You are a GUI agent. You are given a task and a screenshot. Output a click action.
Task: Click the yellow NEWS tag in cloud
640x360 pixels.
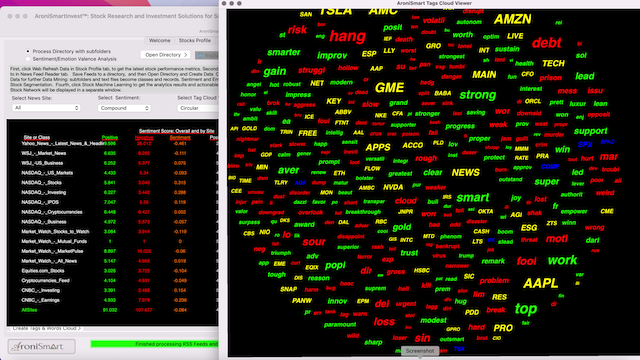pyautogui.click(x=465, y=173)
